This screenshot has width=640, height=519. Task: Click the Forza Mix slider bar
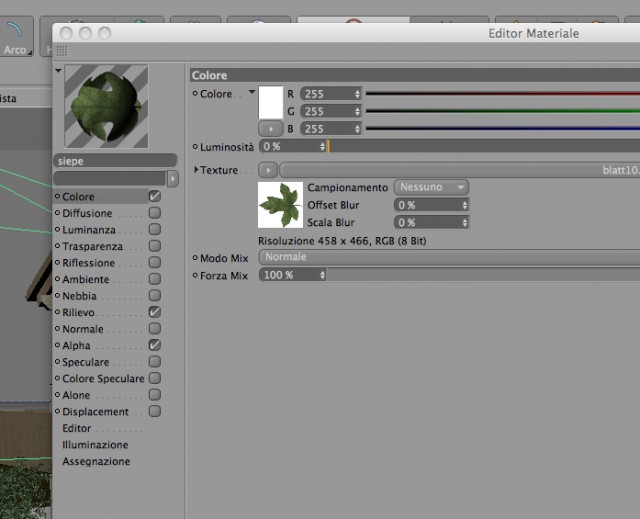[x=483, y=275]
